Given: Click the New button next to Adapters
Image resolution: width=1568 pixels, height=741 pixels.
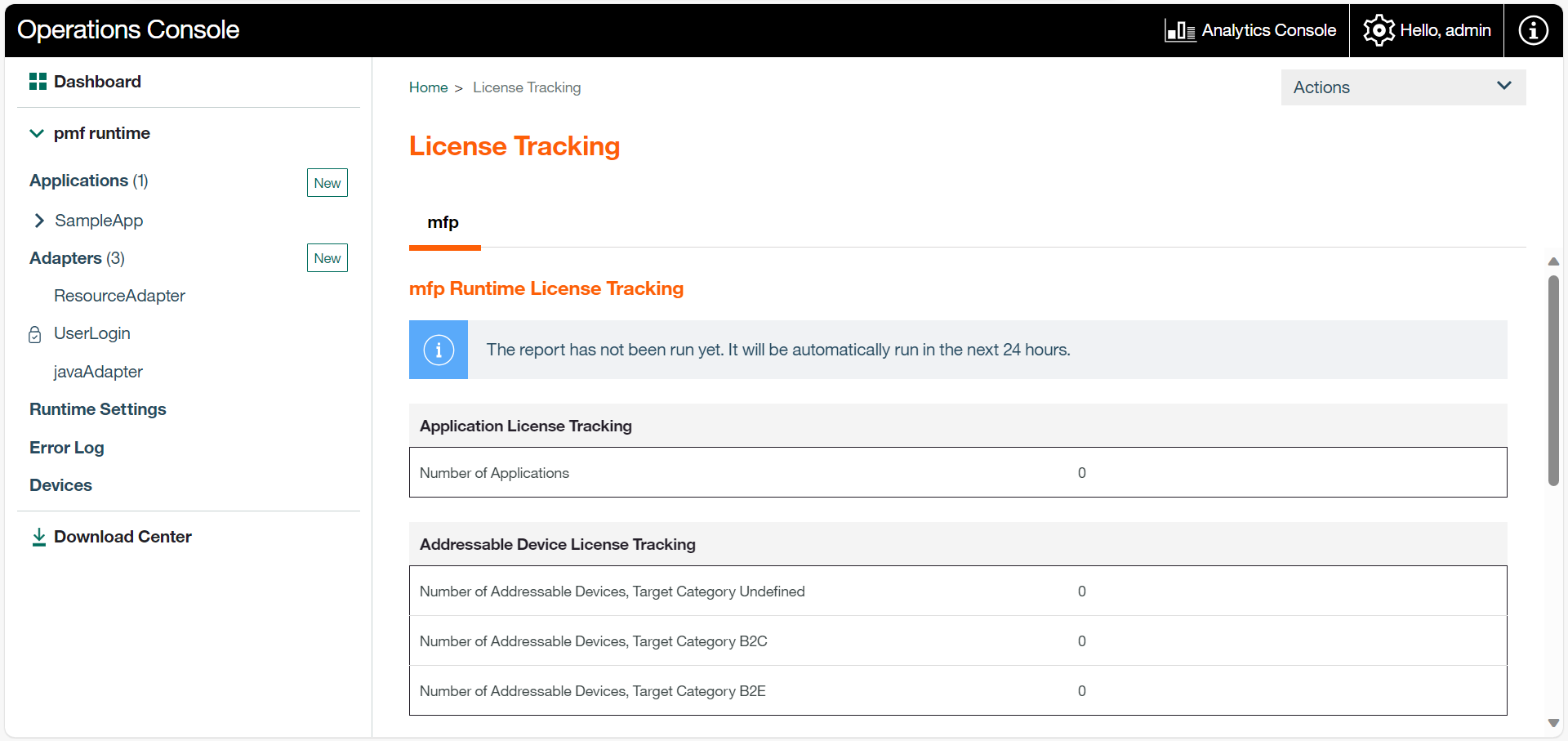Looking at the screenshot, I should [327, 257].
